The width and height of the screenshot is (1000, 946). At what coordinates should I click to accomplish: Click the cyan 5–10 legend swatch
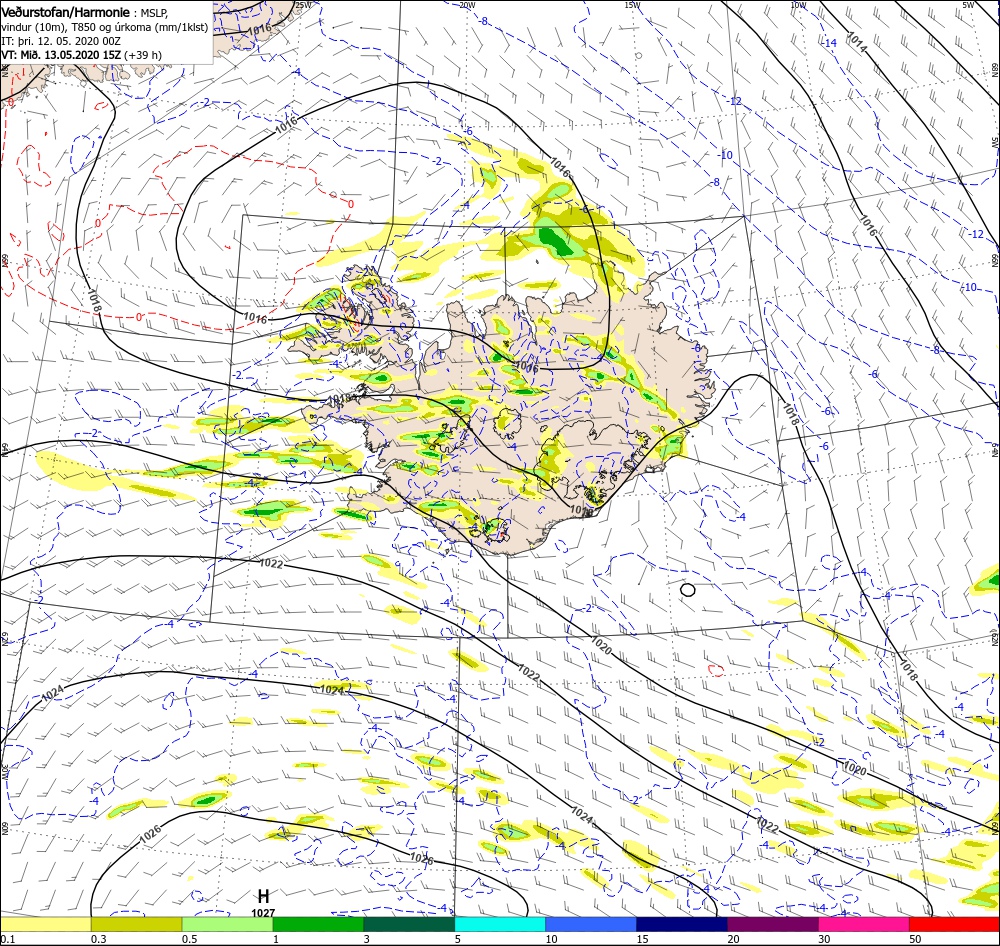click(500, 924)
